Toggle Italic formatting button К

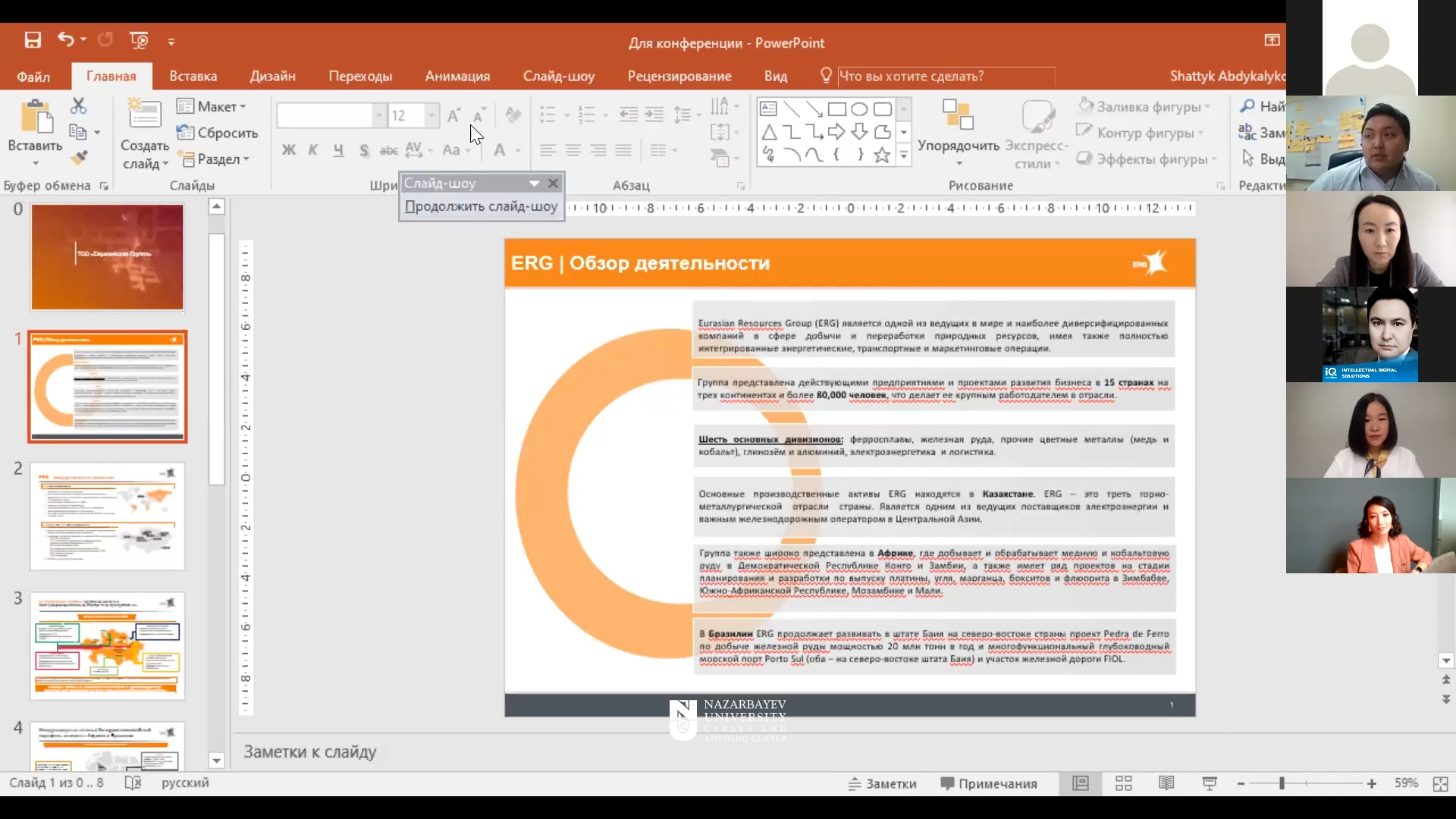(x=312, y=150)
